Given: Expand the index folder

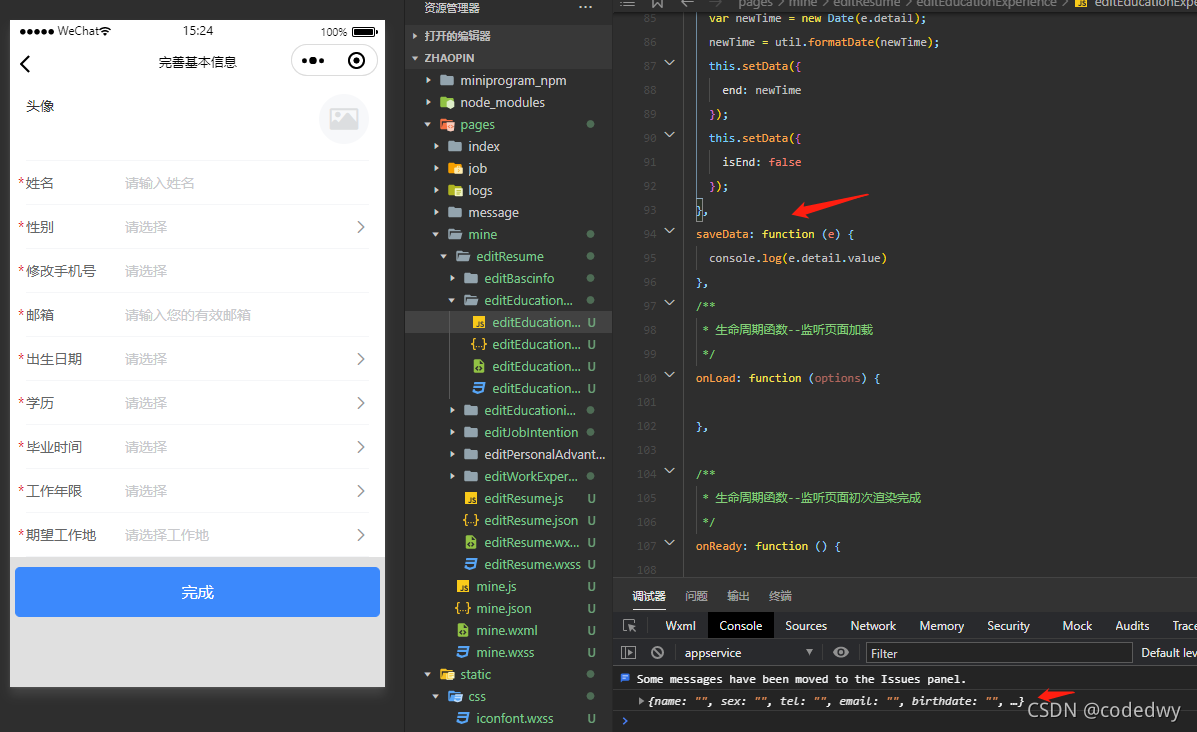Looking at the screenshot, I should pyautogui.click(x=508, y=147).
